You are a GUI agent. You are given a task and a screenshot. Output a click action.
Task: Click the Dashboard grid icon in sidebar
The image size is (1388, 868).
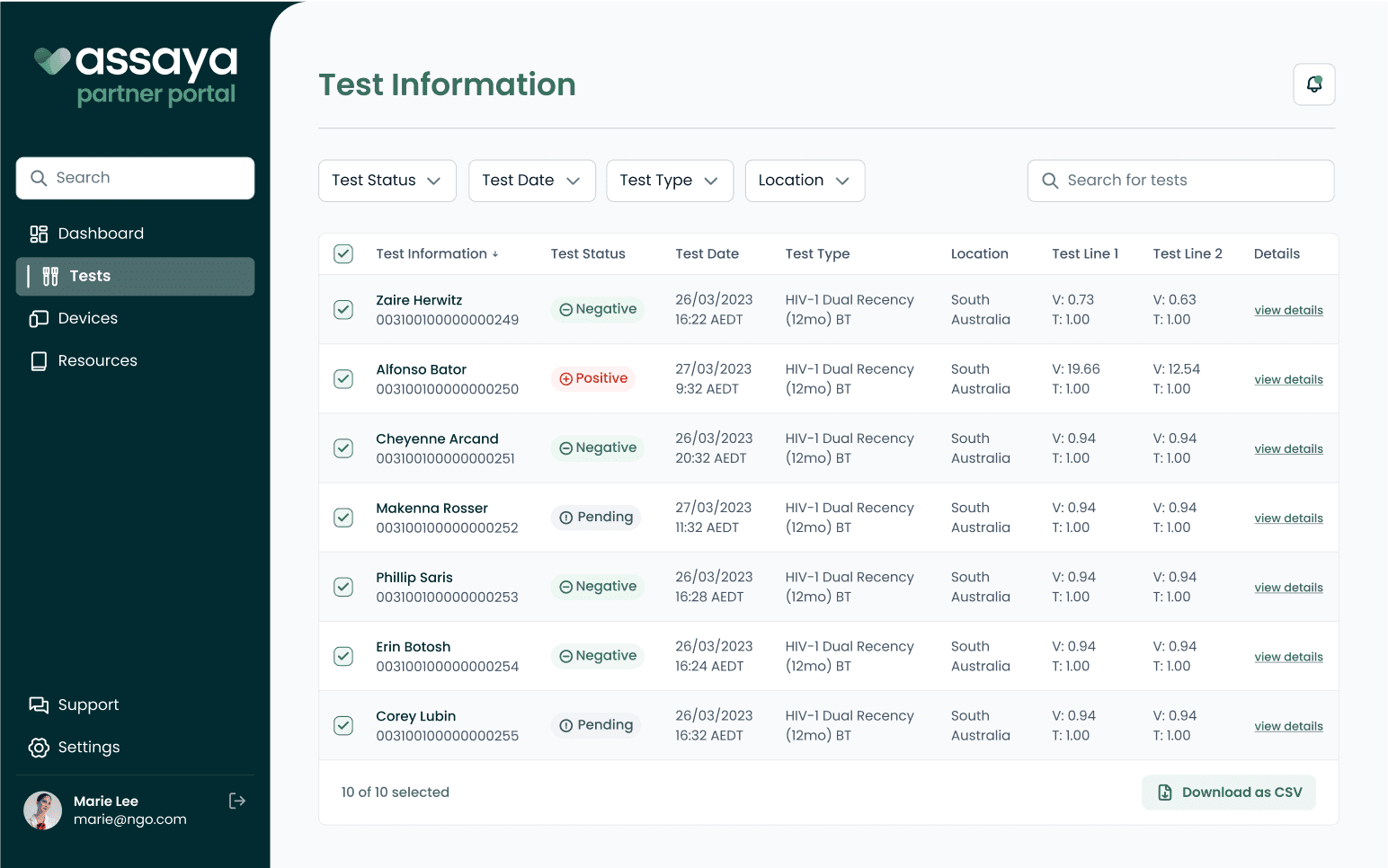(x=39, y=234)
